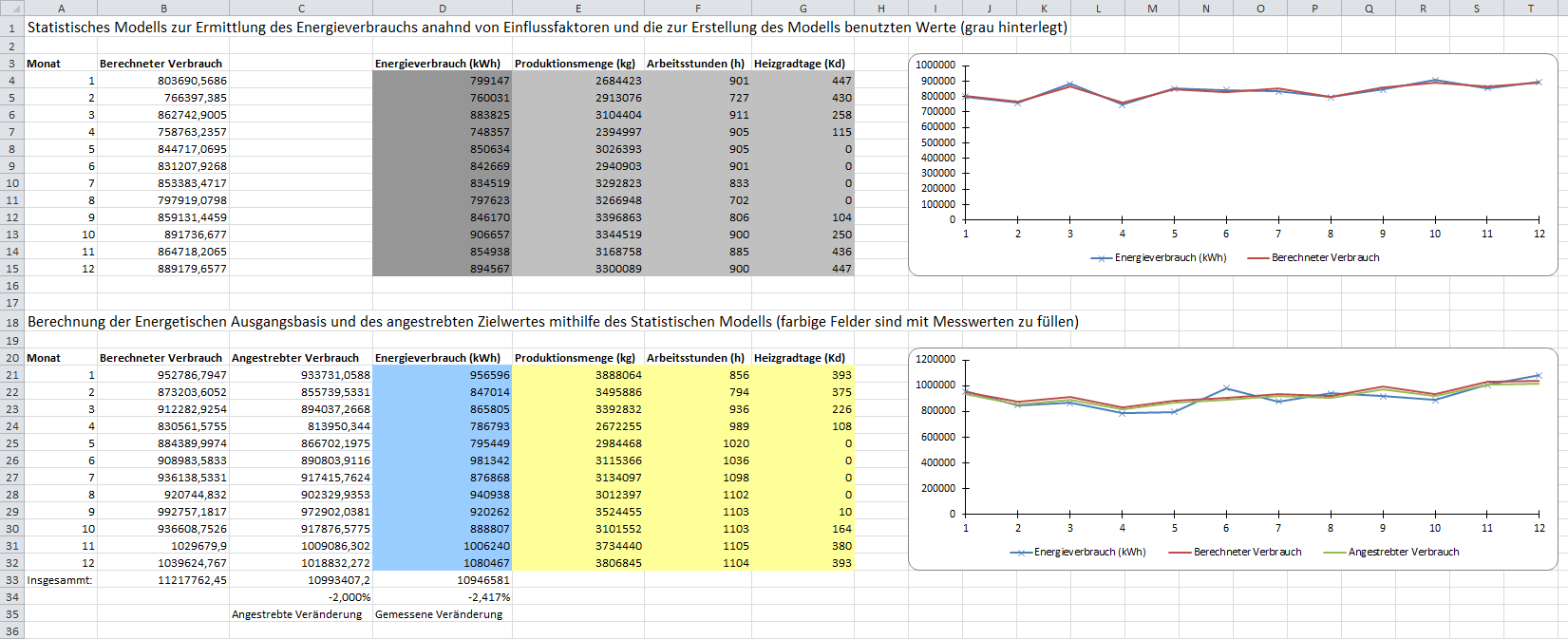Click the select-all corner of the sheet
This screenshot has height=639, width=1568.
pos(11,8)
